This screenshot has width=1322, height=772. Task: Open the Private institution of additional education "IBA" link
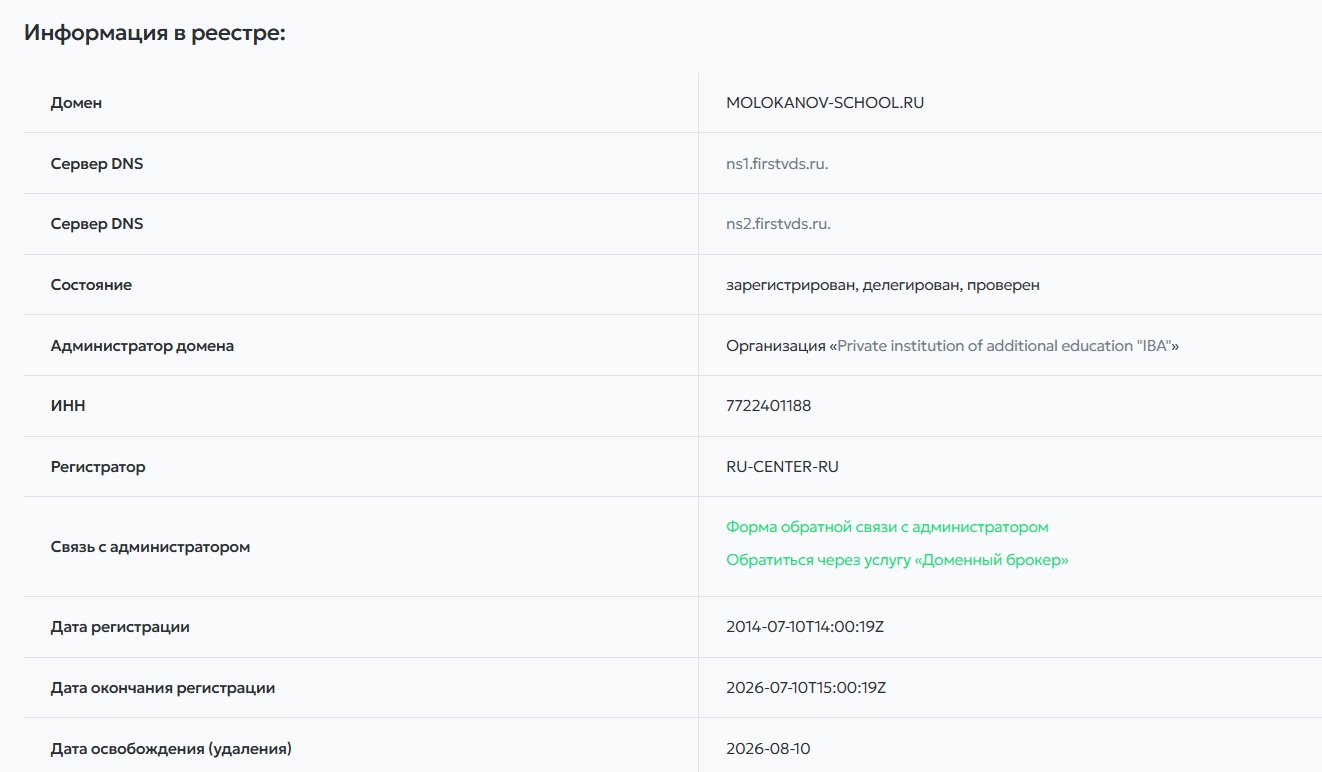[1004, 346]
